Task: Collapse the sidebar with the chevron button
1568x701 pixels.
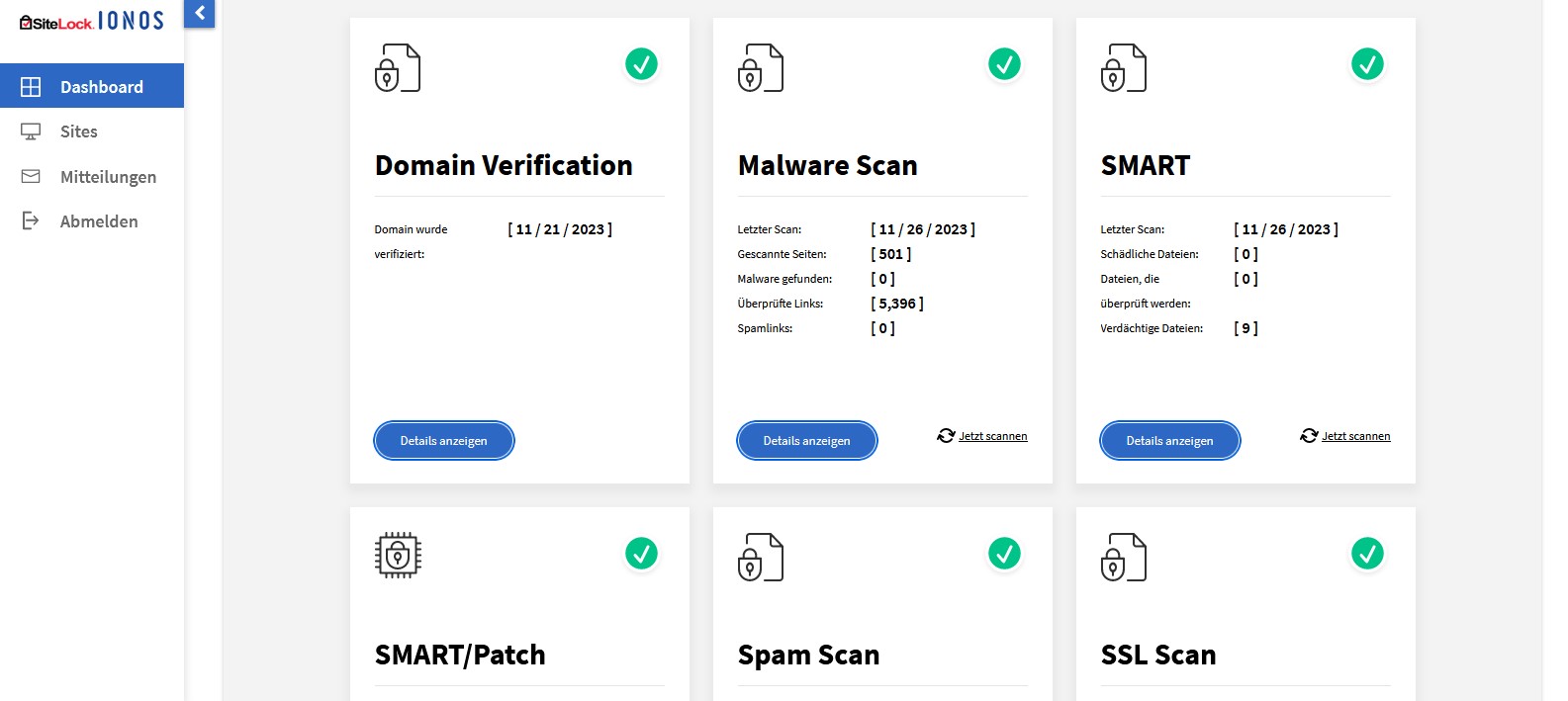Action: (x=199, y=14)
